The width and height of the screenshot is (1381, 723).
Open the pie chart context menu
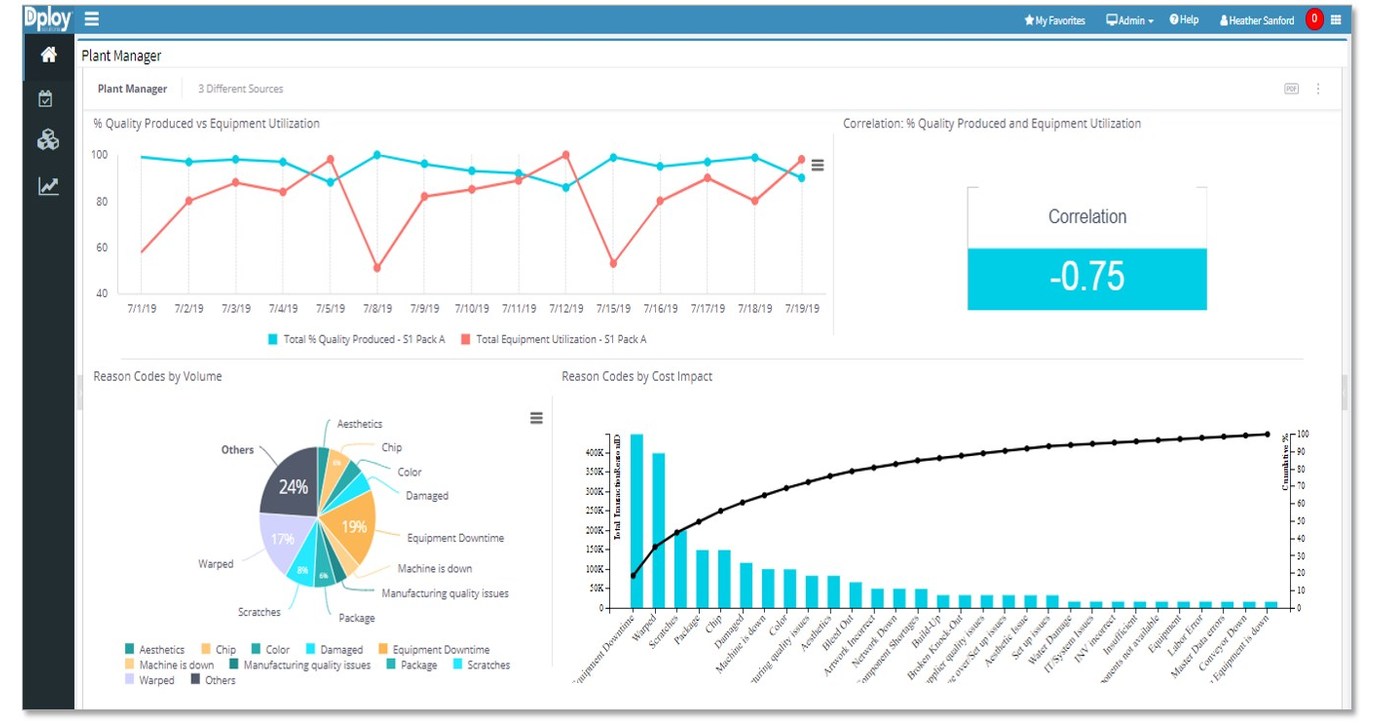pyautogui.click(x=537, y=418)
